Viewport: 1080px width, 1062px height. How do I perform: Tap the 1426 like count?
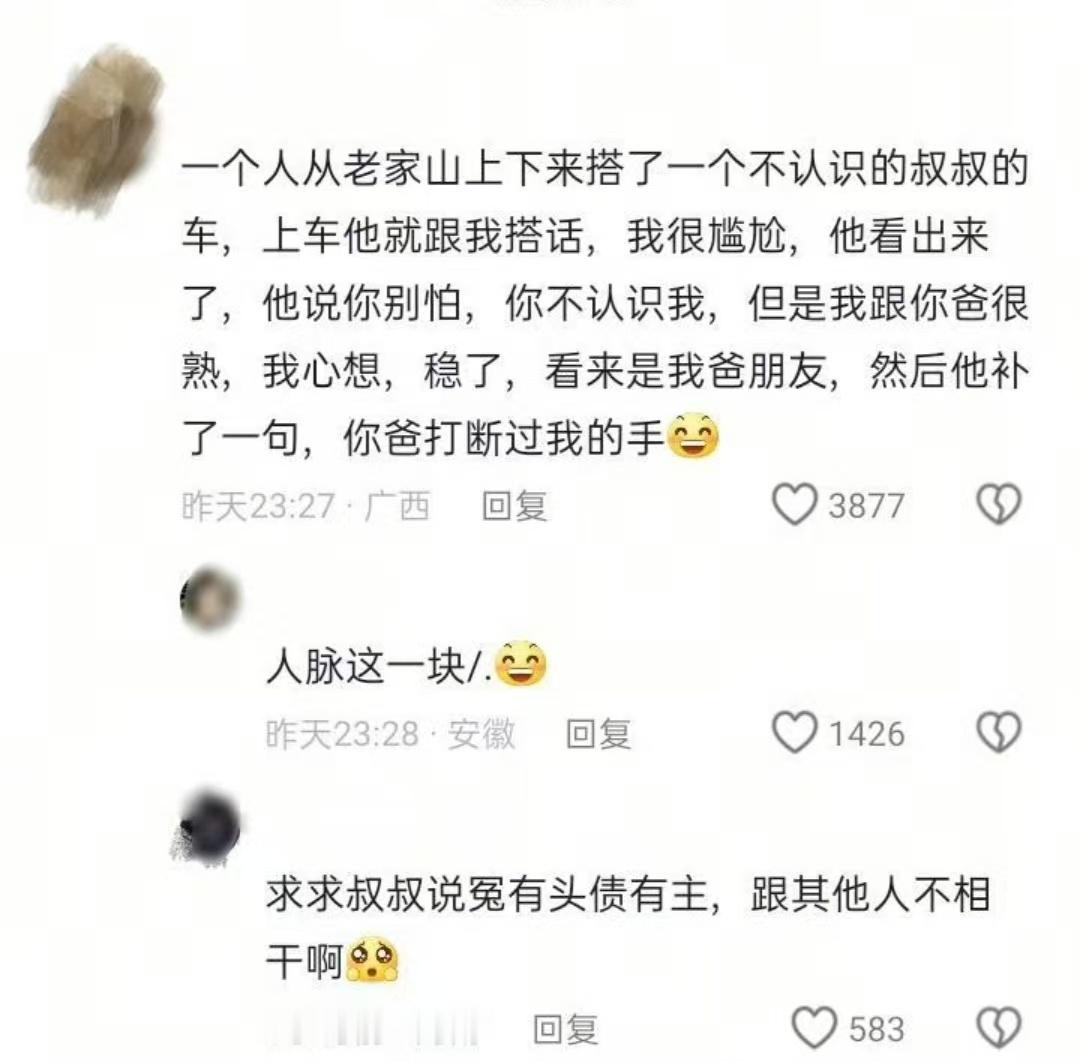pos(866,734)
